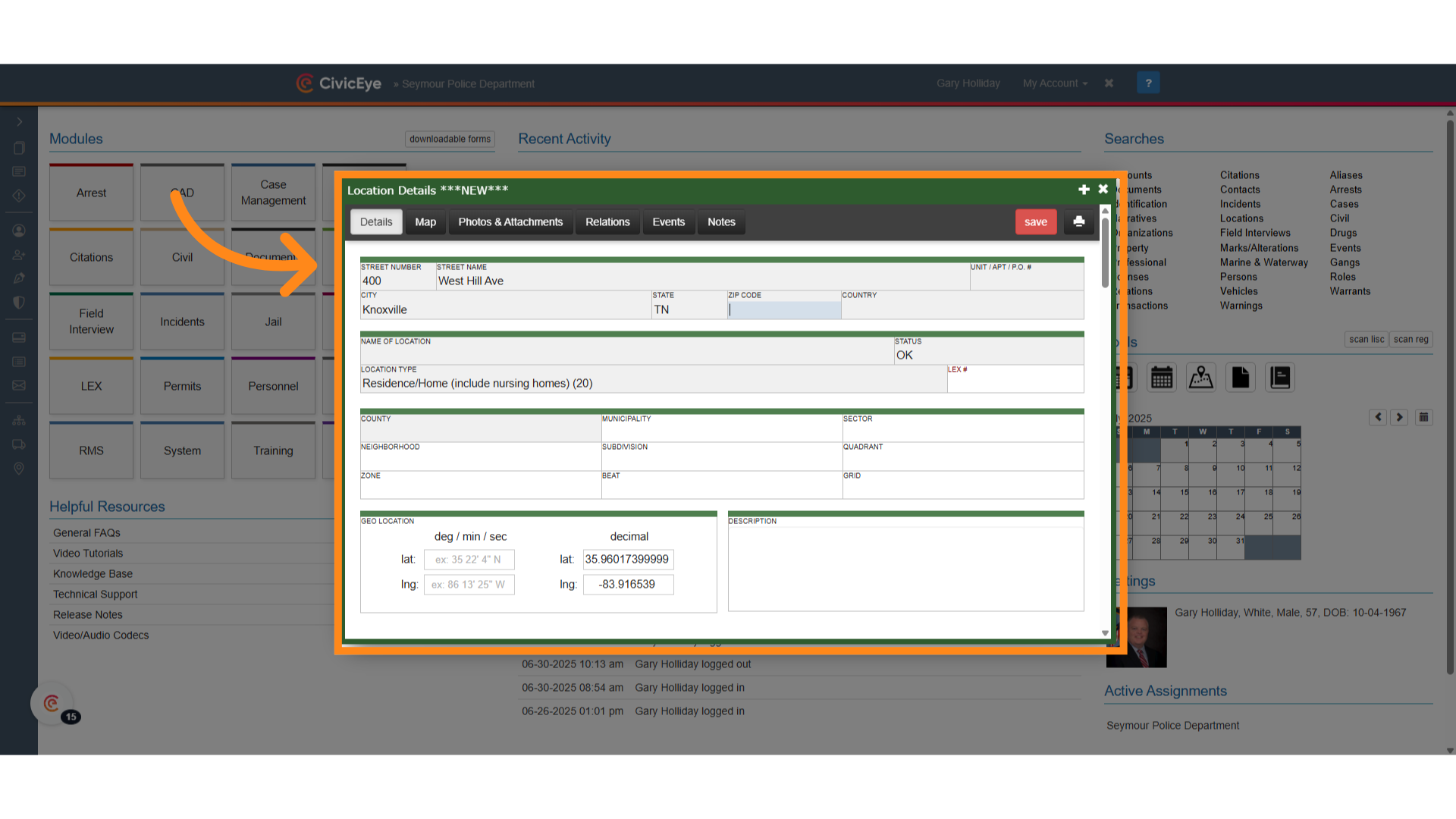
Task: Open the Location Type field
Action: (654, 379)
